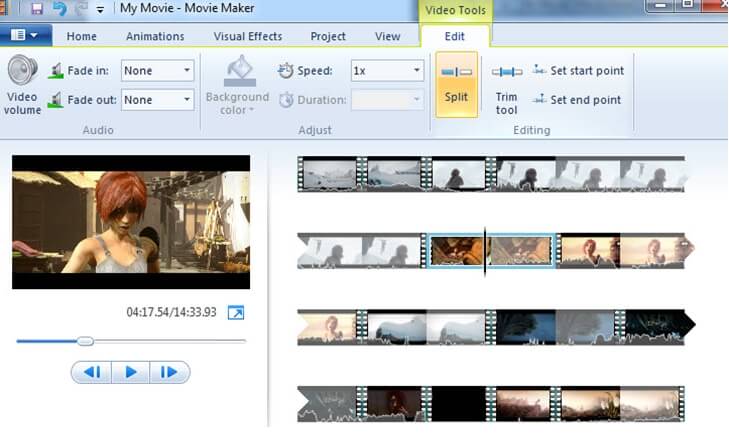Viewport: 729px width, 437px height.
Task: Click the Next frame button
Action: coord(169,372)
